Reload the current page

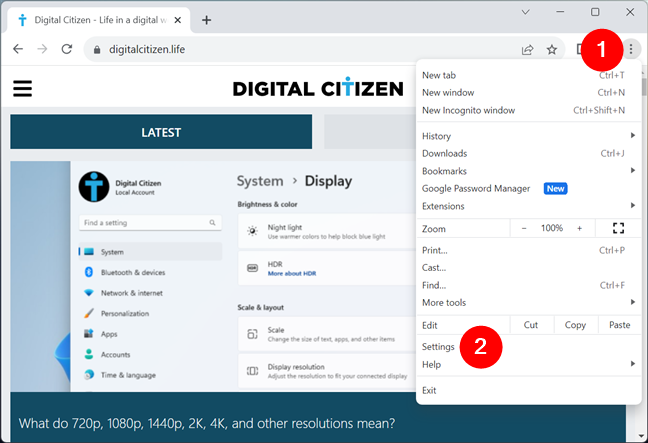coord(67,49)
